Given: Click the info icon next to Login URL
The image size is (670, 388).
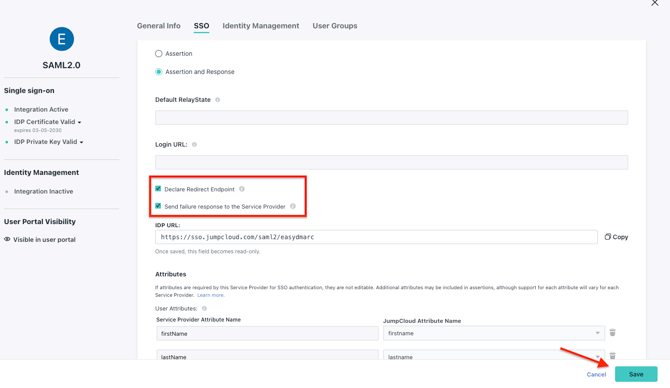Looking at the screenshot, I should point(194,144).
